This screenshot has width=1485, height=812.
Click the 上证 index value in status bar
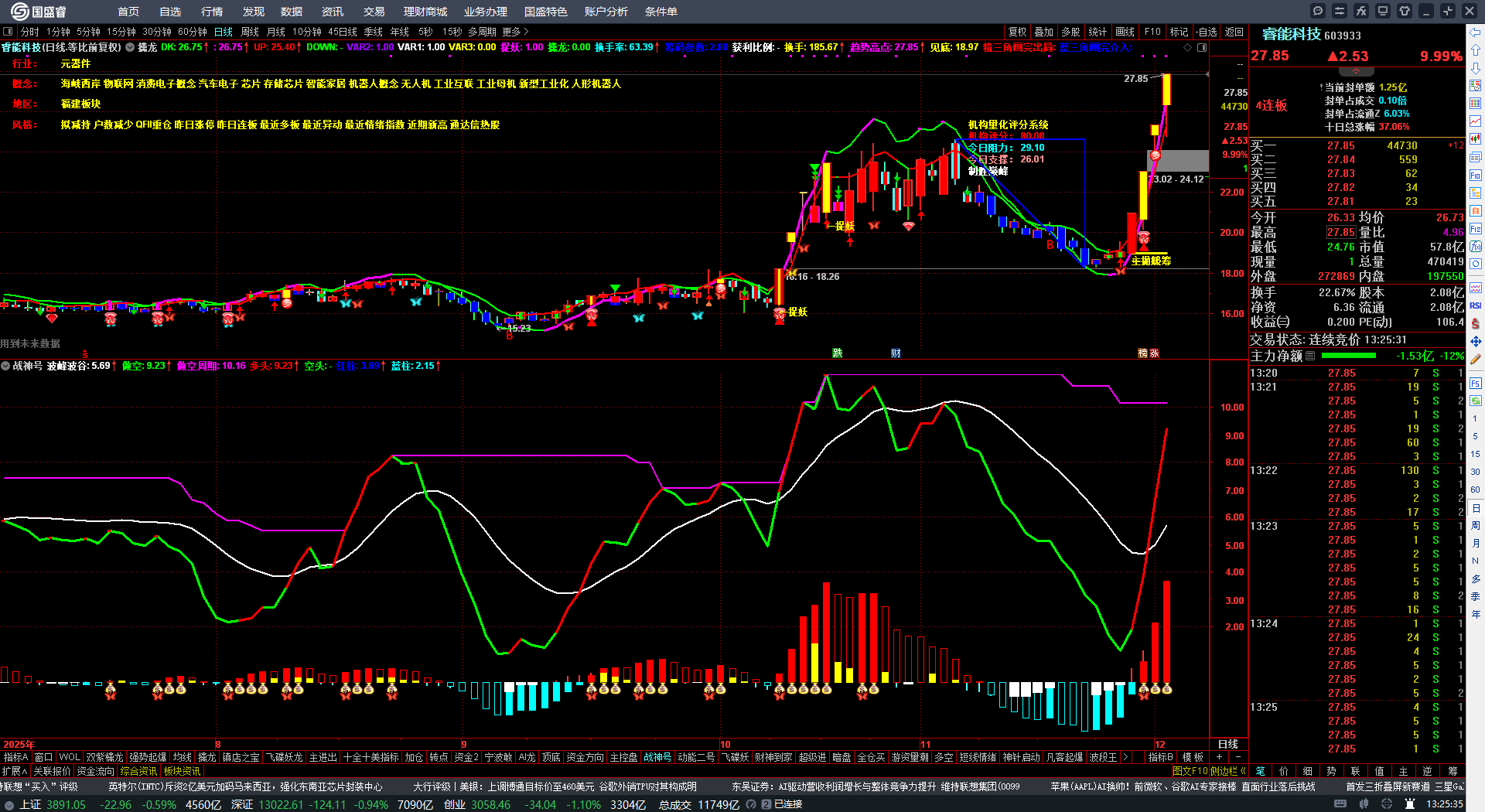(67, 804)
